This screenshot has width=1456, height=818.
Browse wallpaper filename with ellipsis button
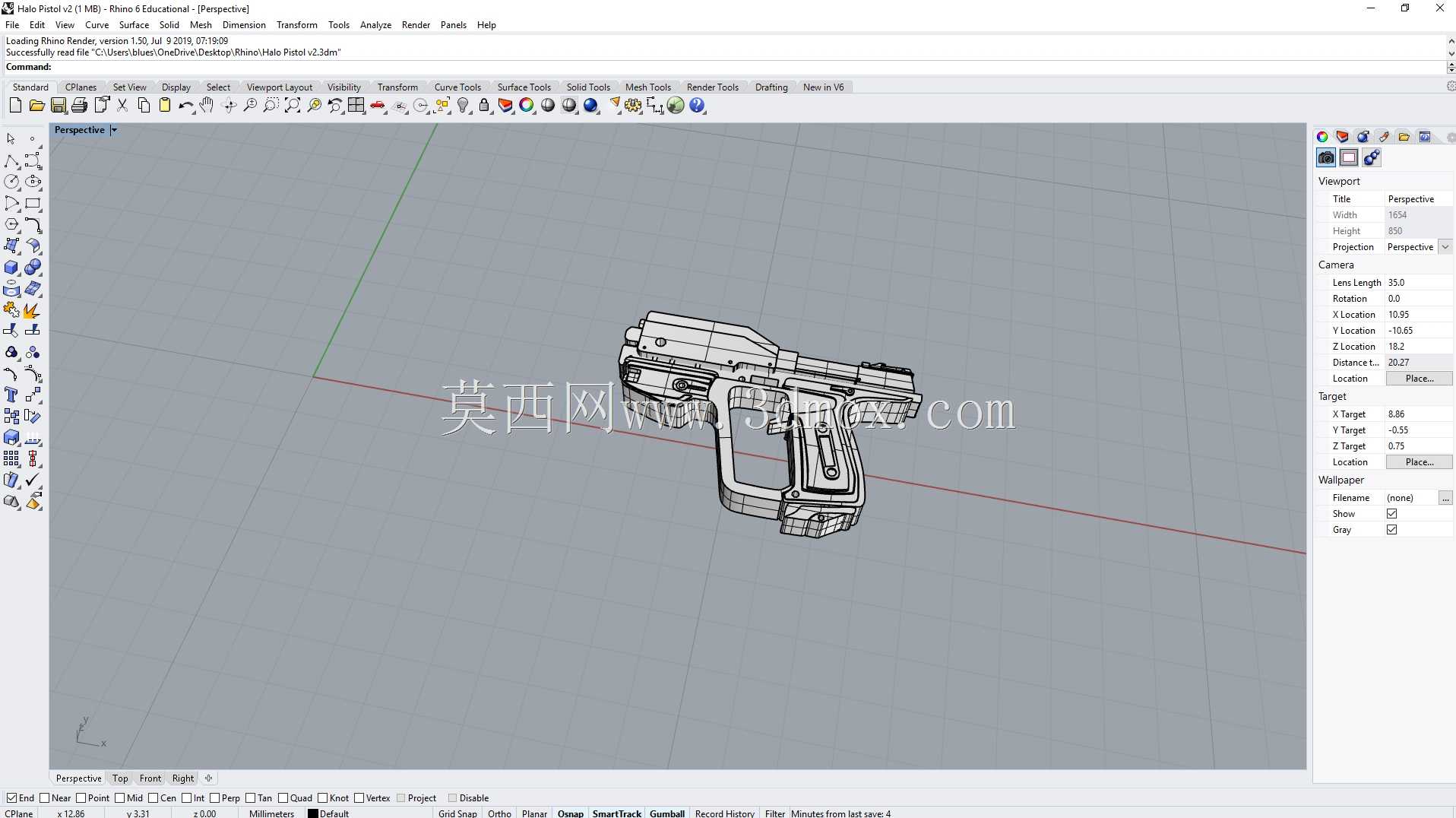click(1445, 498)
